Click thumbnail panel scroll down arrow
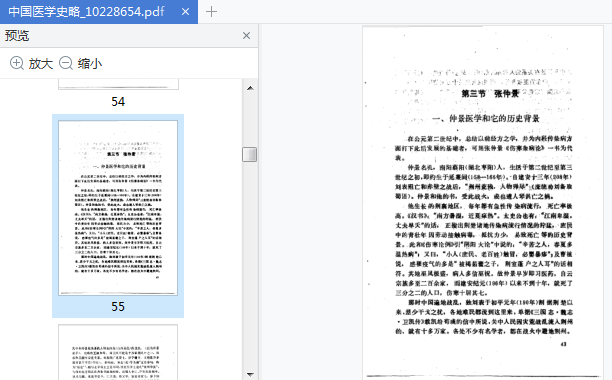612x380 pixels. pos(250,375)
